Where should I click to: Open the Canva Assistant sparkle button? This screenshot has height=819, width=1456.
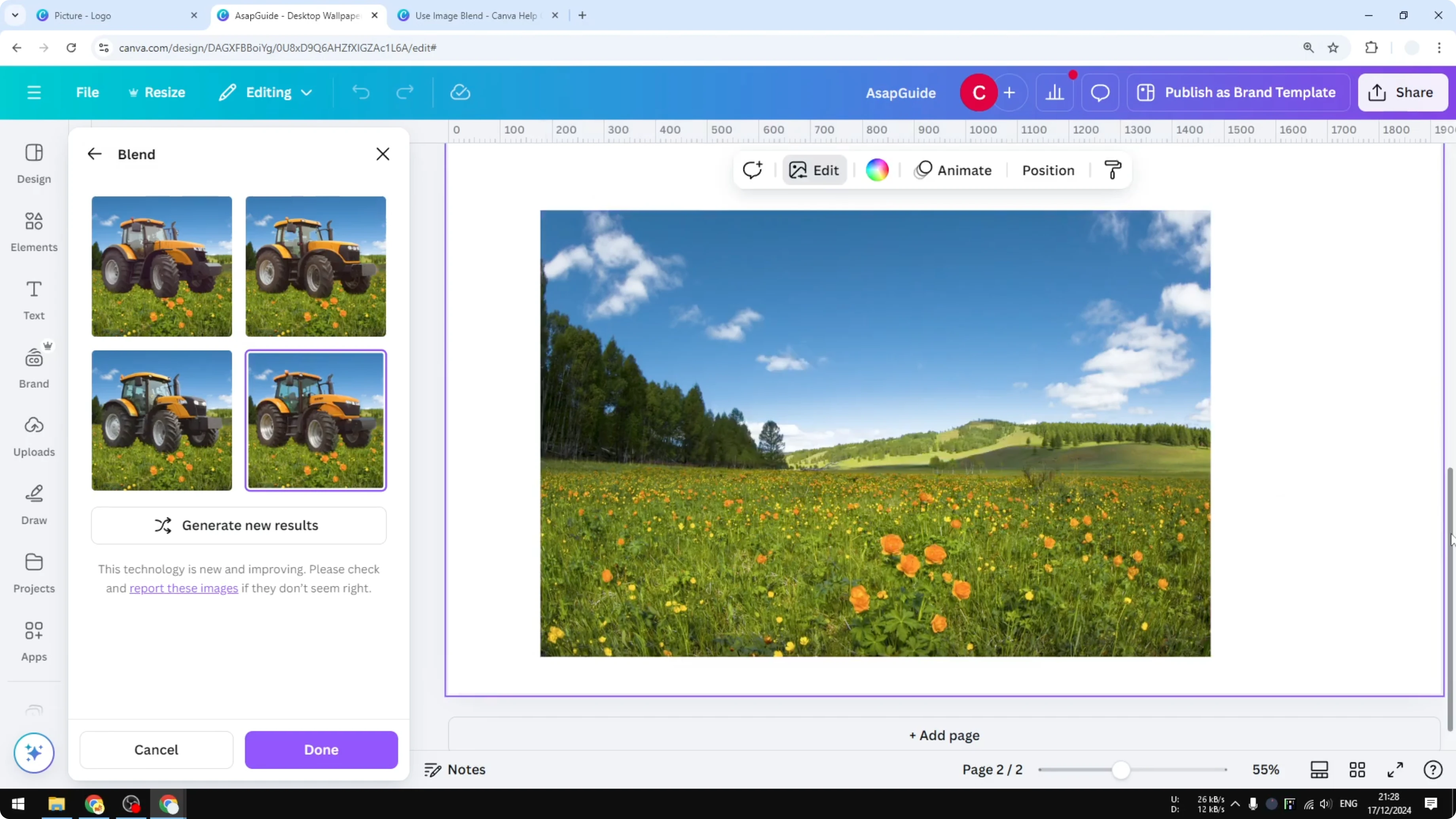(34, 753)
